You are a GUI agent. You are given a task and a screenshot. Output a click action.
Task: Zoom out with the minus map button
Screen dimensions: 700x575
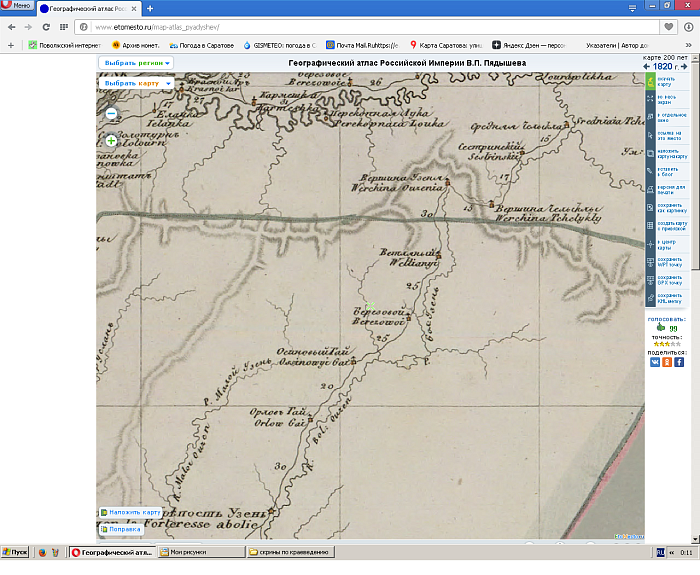pos(111,113)
